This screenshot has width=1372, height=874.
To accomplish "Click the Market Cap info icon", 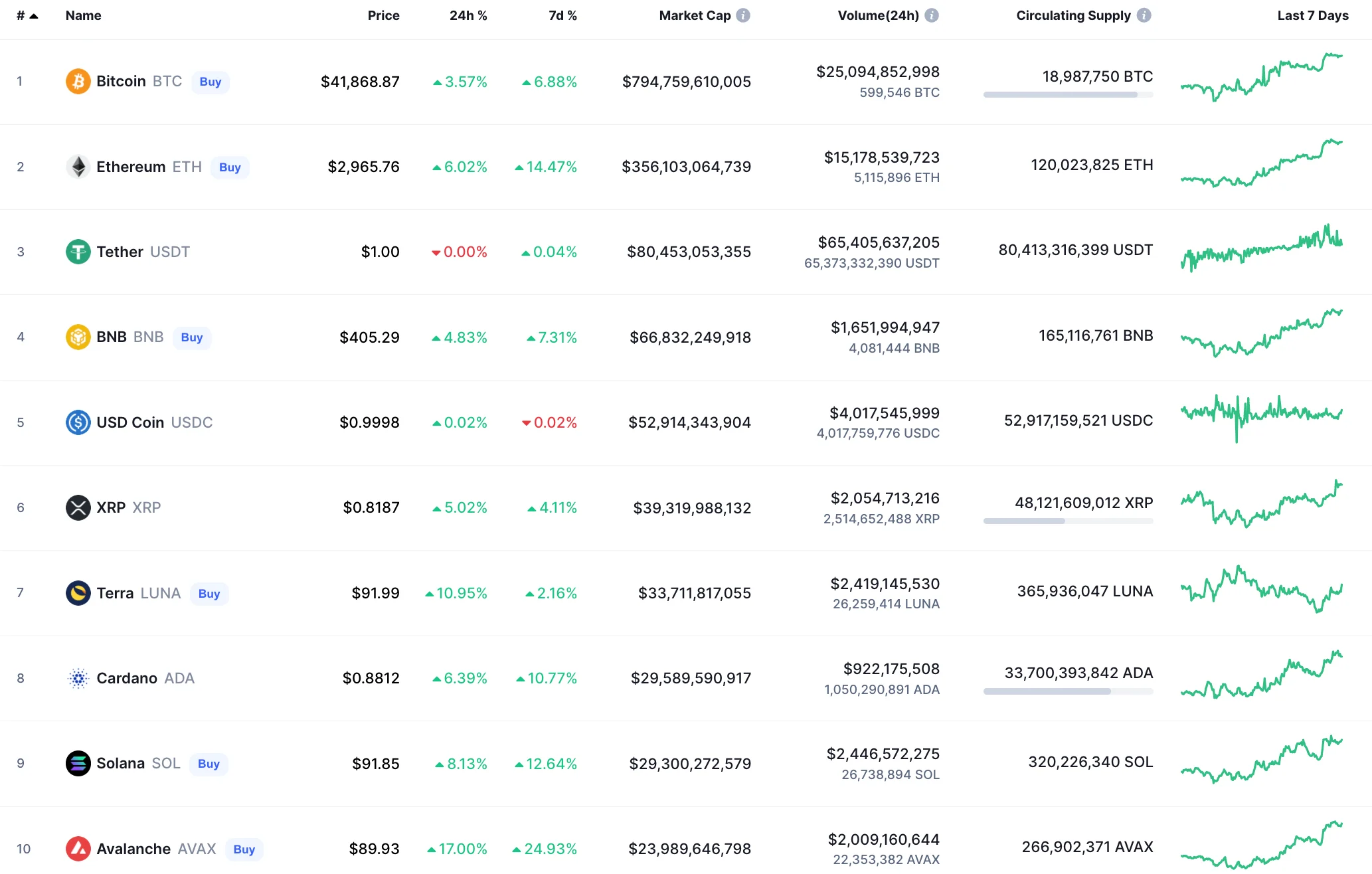I will pyautogui.click(x=744, y=15).
